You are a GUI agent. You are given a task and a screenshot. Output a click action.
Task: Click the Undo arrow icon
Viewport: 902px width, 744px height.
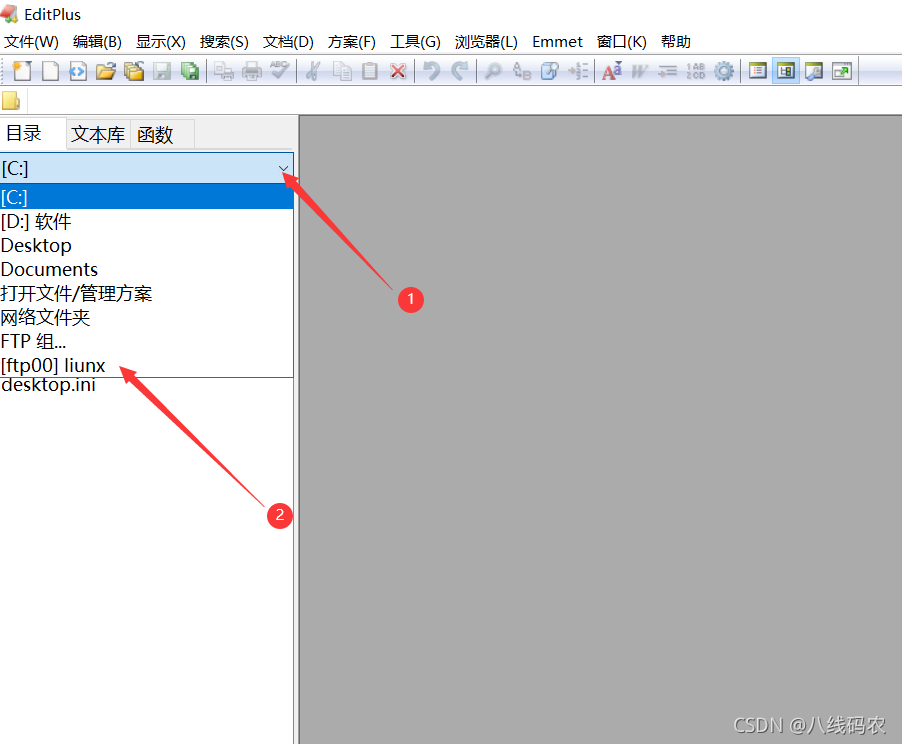click(x=431, y=71)
